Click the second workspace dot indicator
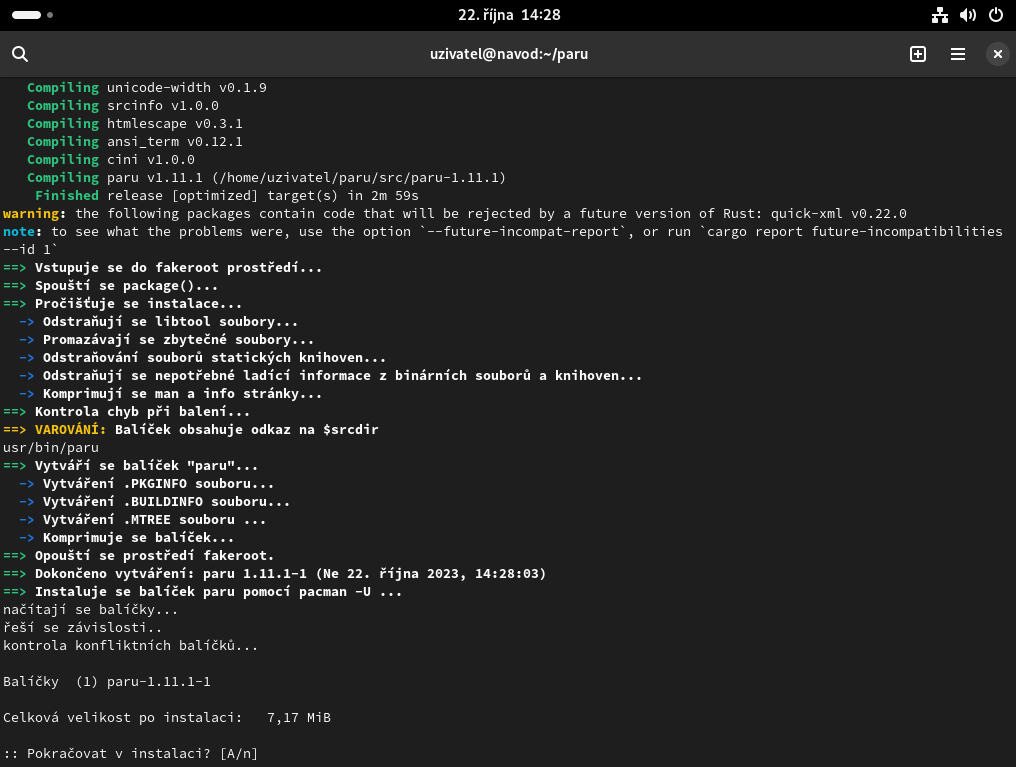This screenshot has height=767, width=1016. 50,15
